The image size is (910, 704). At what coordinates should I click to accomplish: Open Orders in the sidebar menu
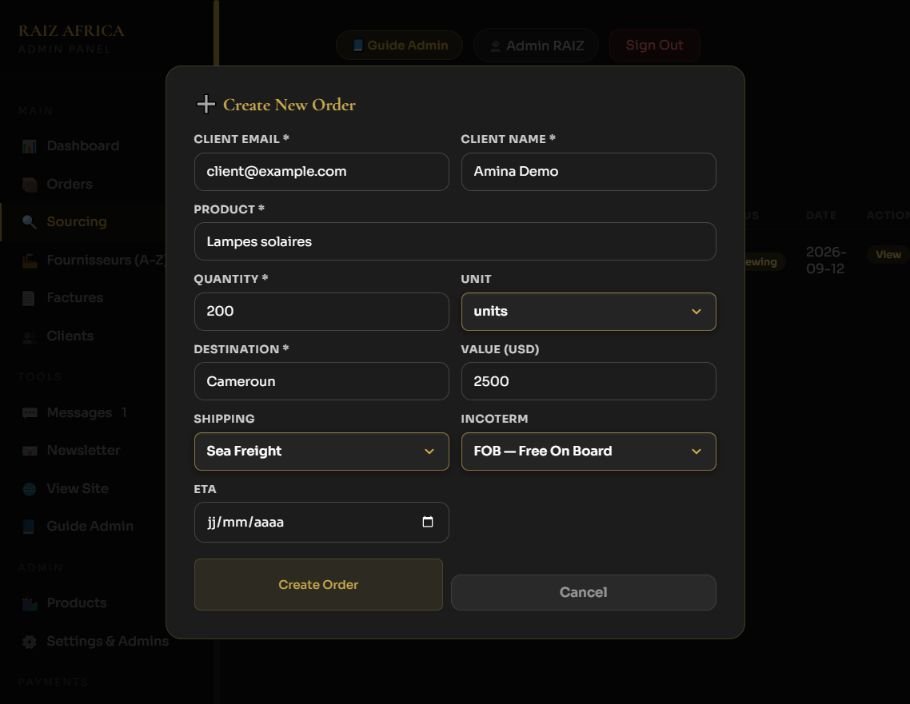[x=69, y=184]
